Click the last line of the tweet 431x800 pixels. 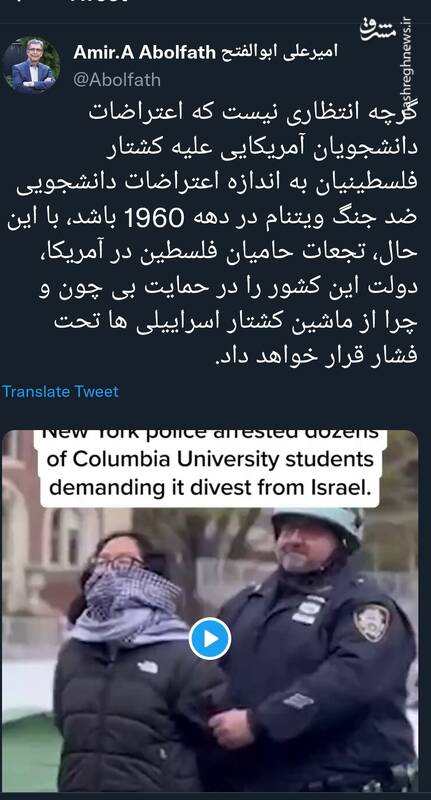(x=316, y=352)
